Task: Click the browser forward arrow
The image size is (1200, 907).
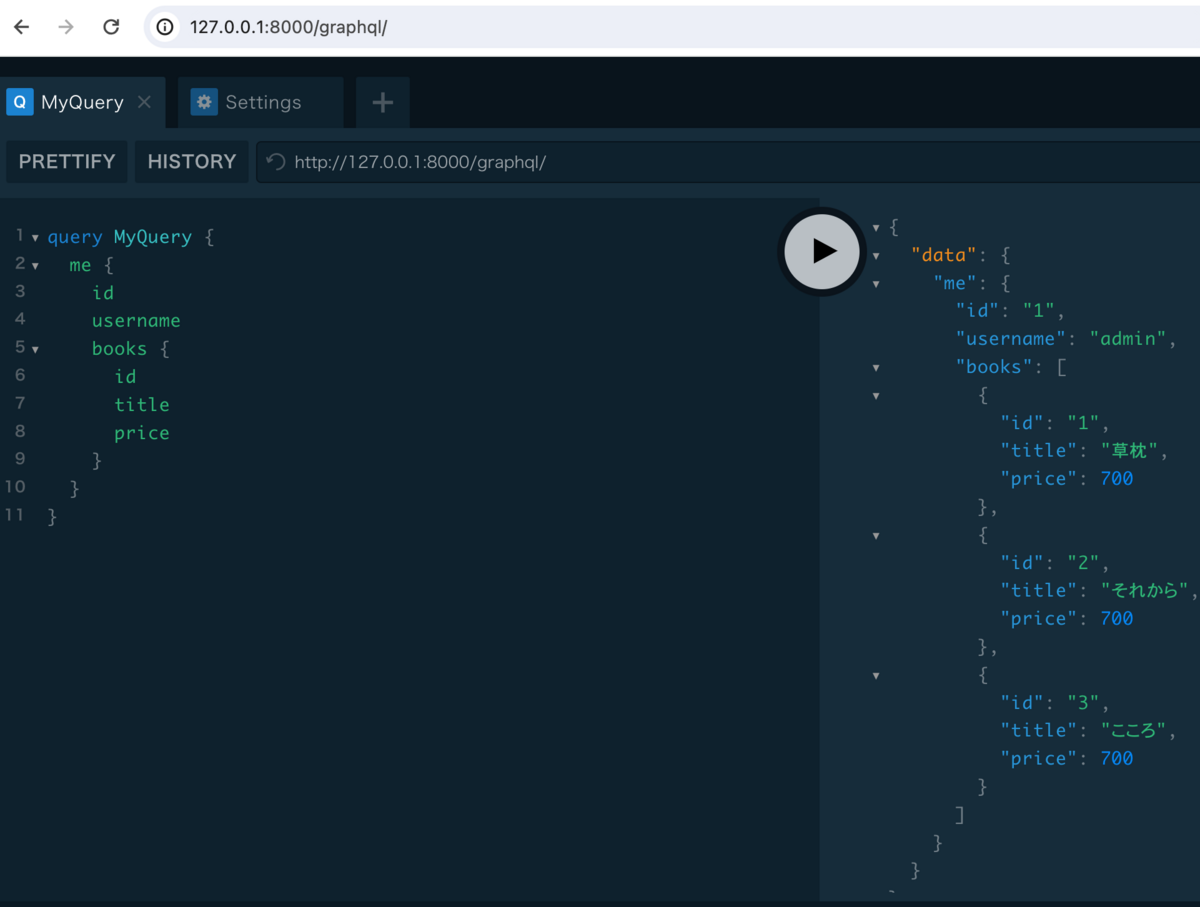Action: click(66, 27)
